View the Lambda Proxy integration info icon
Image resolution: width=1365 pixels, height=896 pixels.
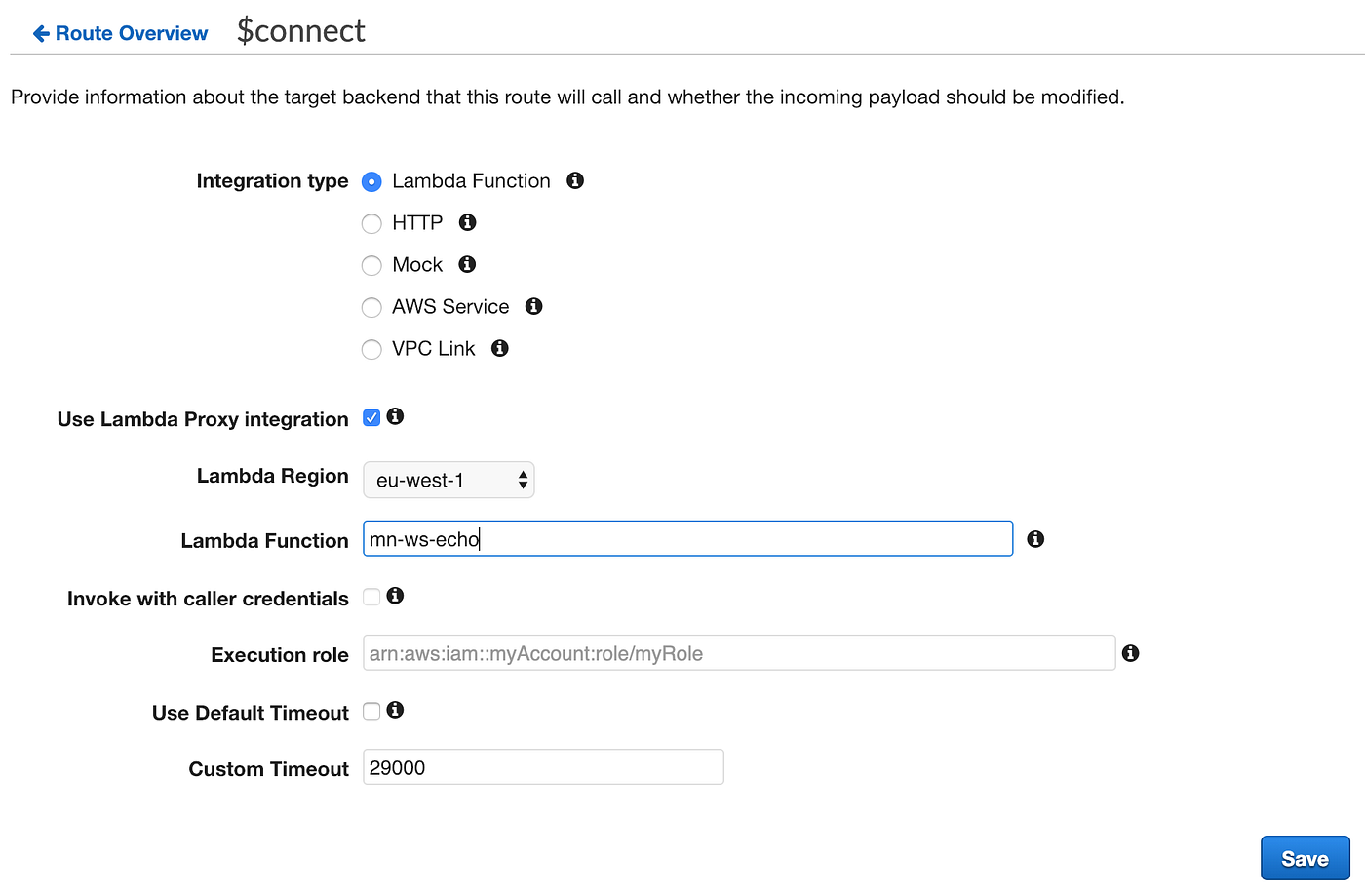396,416
